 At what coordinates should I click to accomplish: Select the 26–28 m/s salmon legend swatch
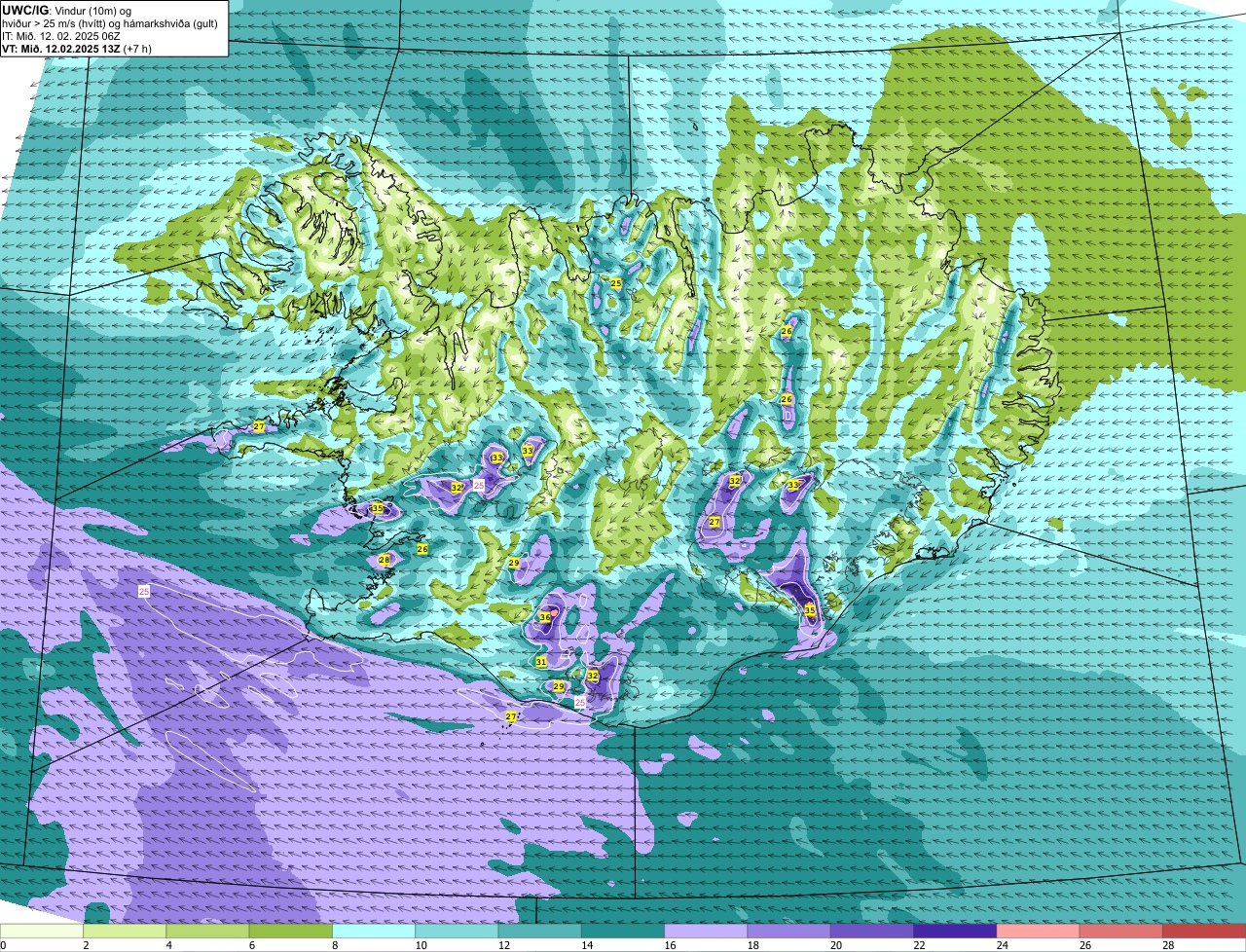1121,932
